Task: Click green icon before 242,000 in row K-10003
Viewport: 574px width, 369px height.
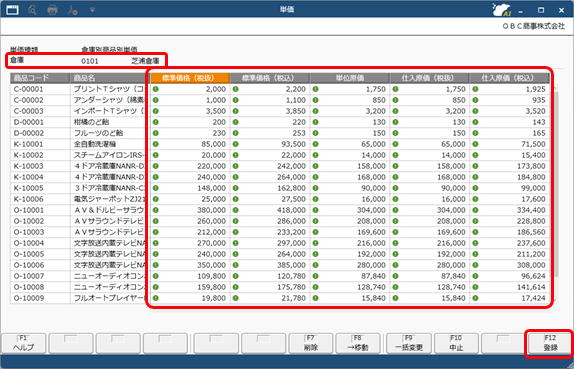Action: coord(235,166)
